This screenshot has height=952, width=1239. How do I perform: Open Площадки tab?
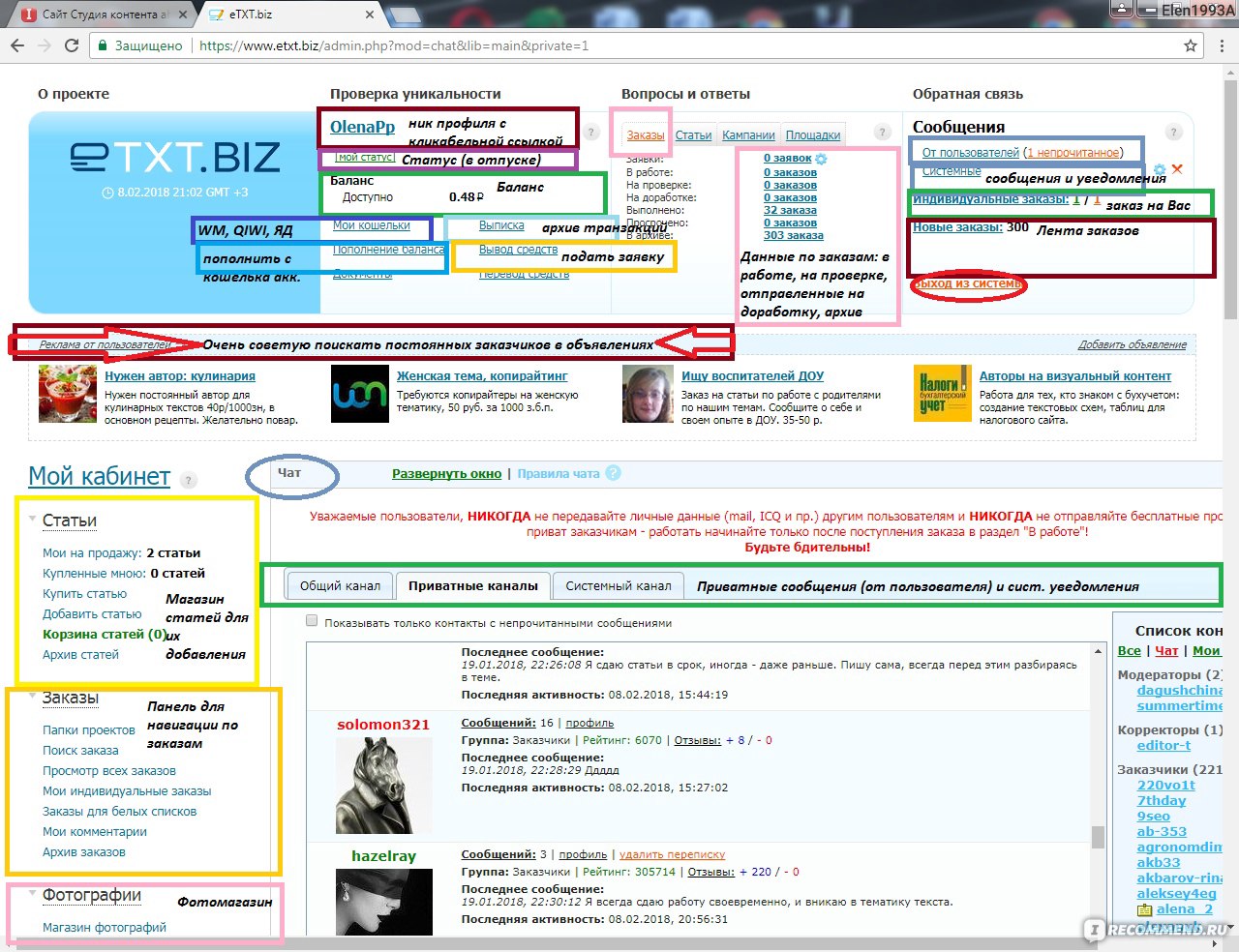(813, 135)
